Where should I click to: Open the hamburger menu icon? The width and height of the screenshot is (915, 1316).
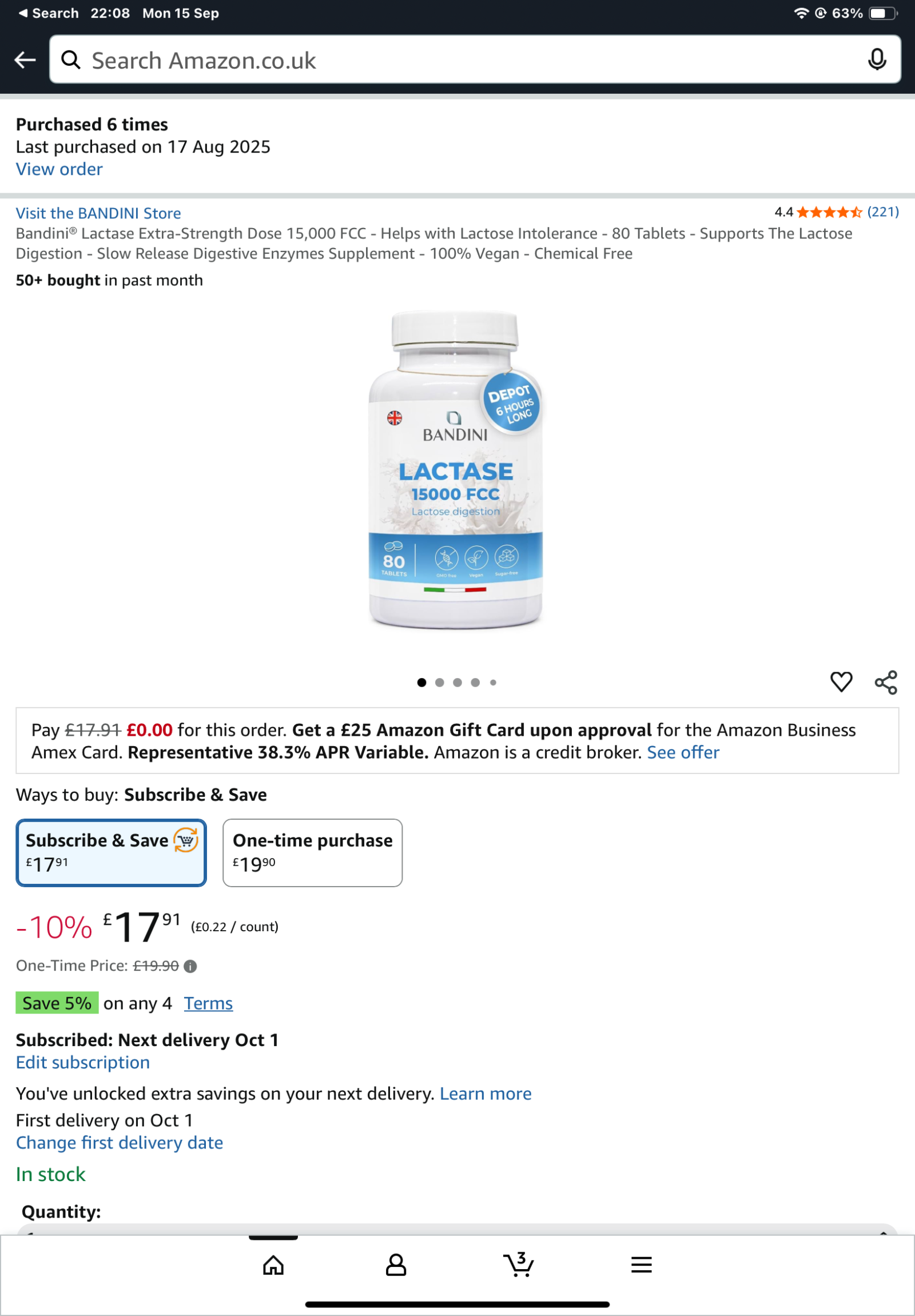[x=642, y=1265]
